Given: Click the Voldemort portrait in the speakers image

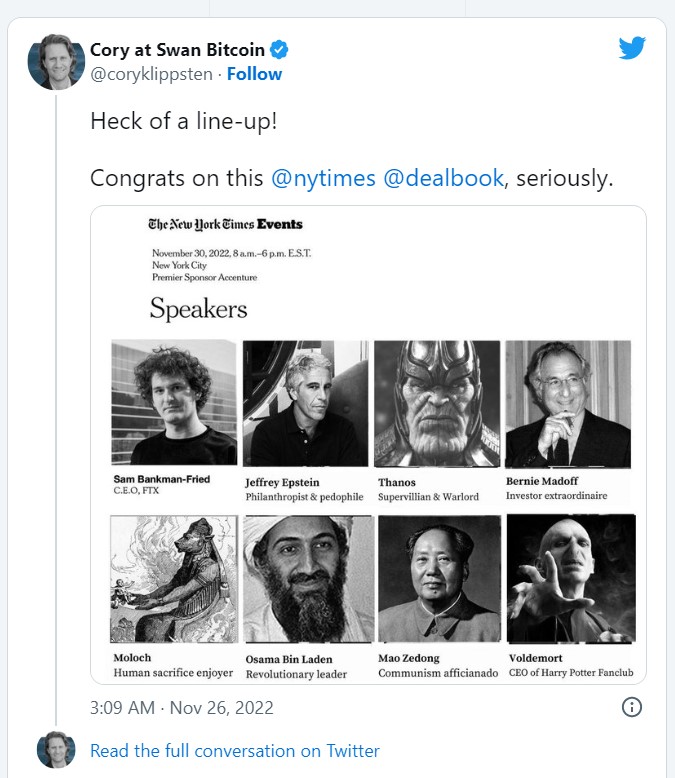Looking at the screenshot, I should coord(571,579).
